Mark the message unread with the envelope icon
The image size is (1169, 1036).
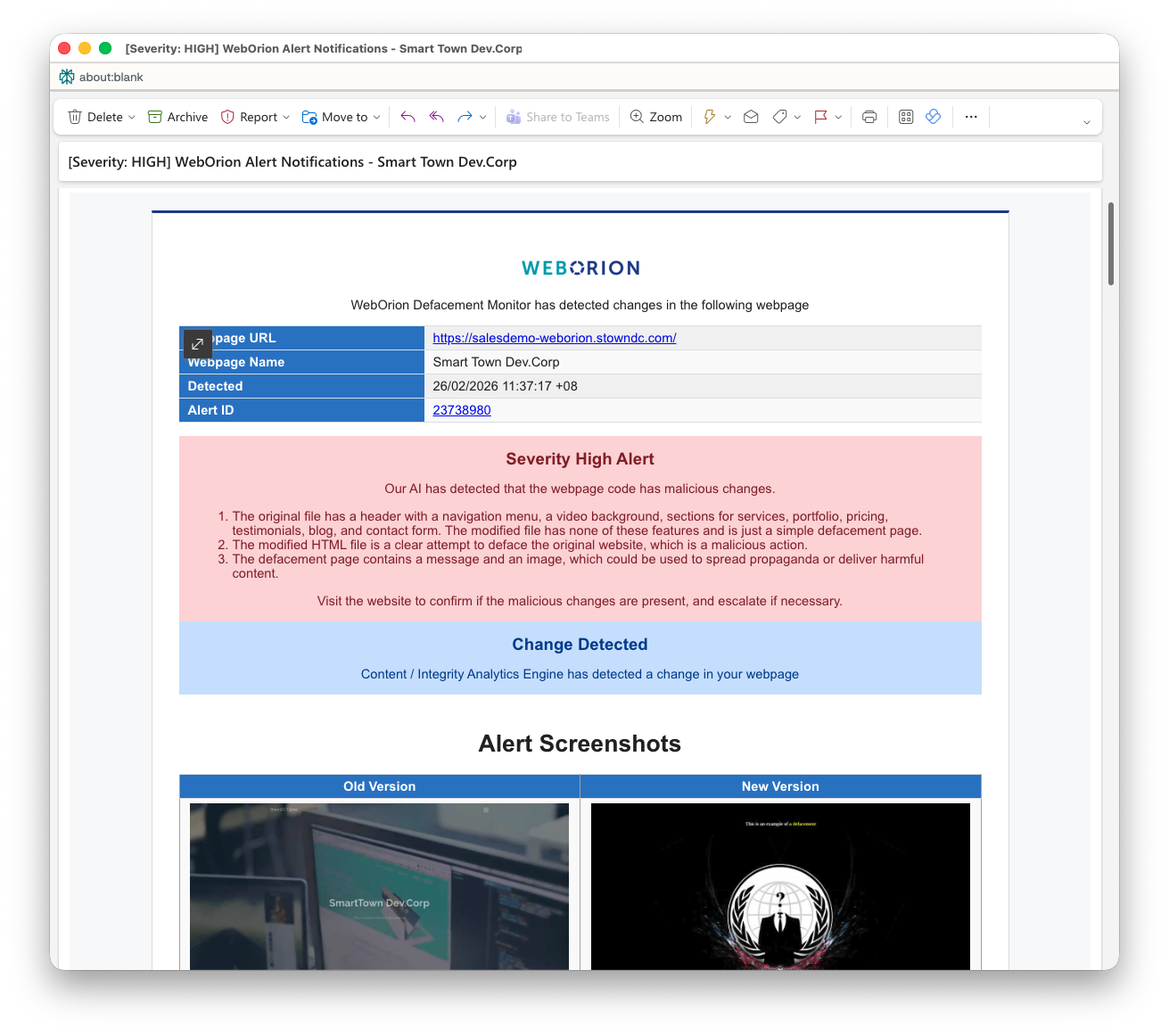tap(750, 116)
